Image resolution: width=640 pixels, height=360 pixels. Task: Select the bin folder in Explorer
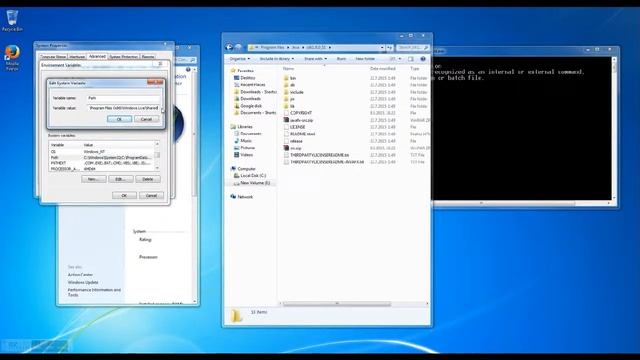point(293,78)
